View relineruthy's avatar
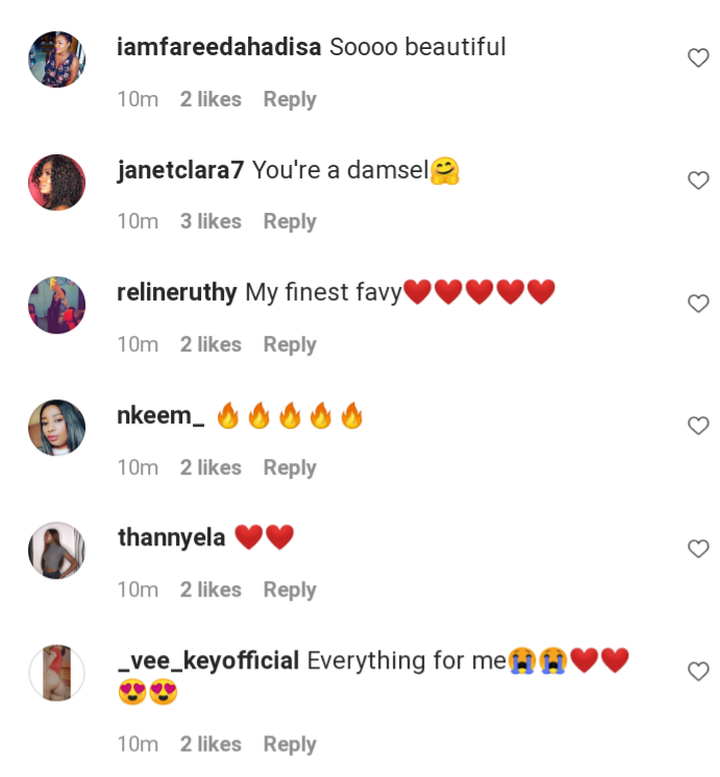720x777 pixels. [x=56, y=305]
